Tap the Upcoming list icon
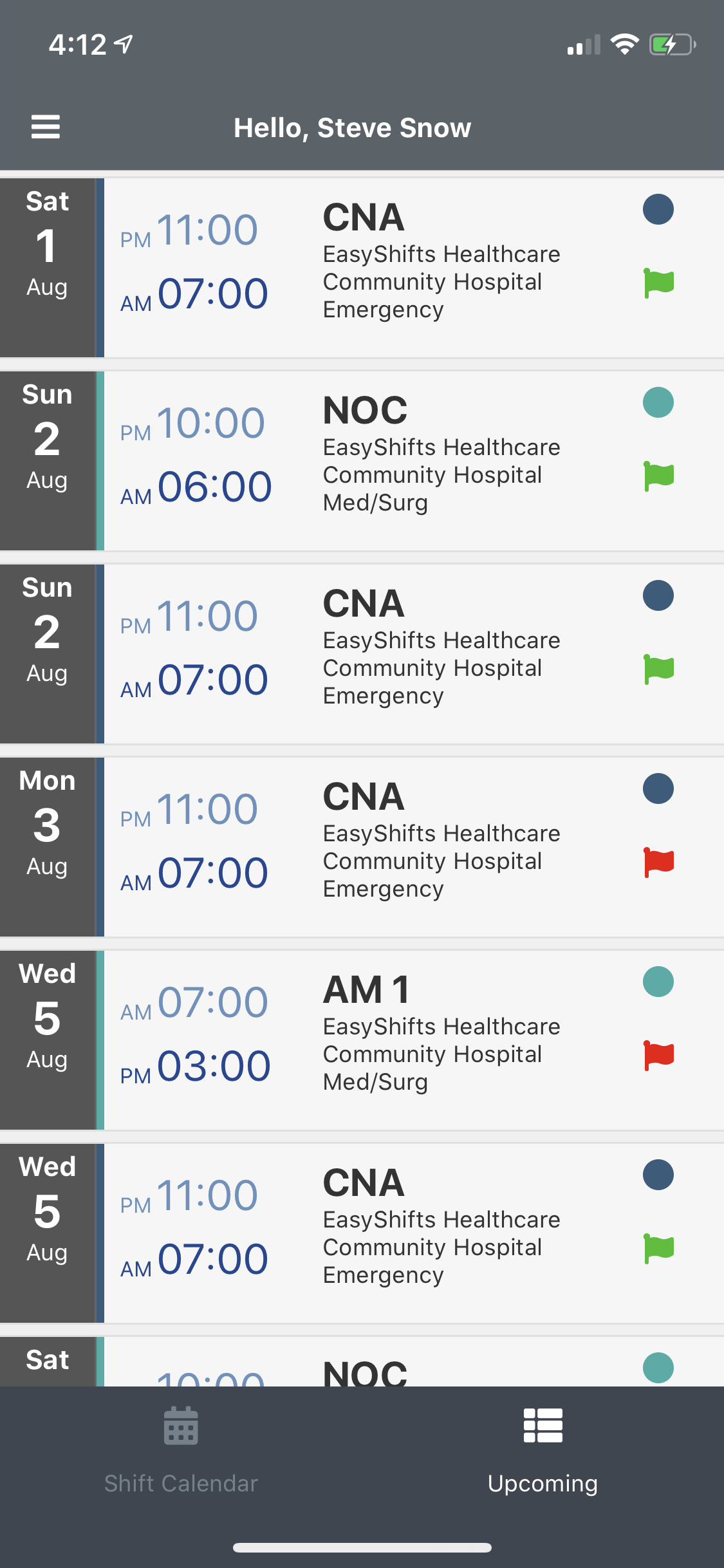Image resolution: width=724 pixels, height=1568 pixels. coord(543,1426)
